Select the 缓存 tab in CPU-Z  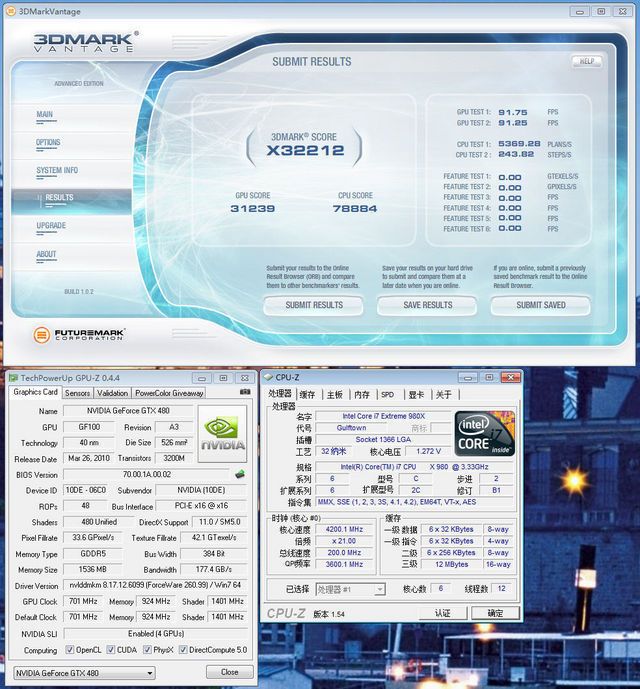pyautogui.click(x=307, y=395)
